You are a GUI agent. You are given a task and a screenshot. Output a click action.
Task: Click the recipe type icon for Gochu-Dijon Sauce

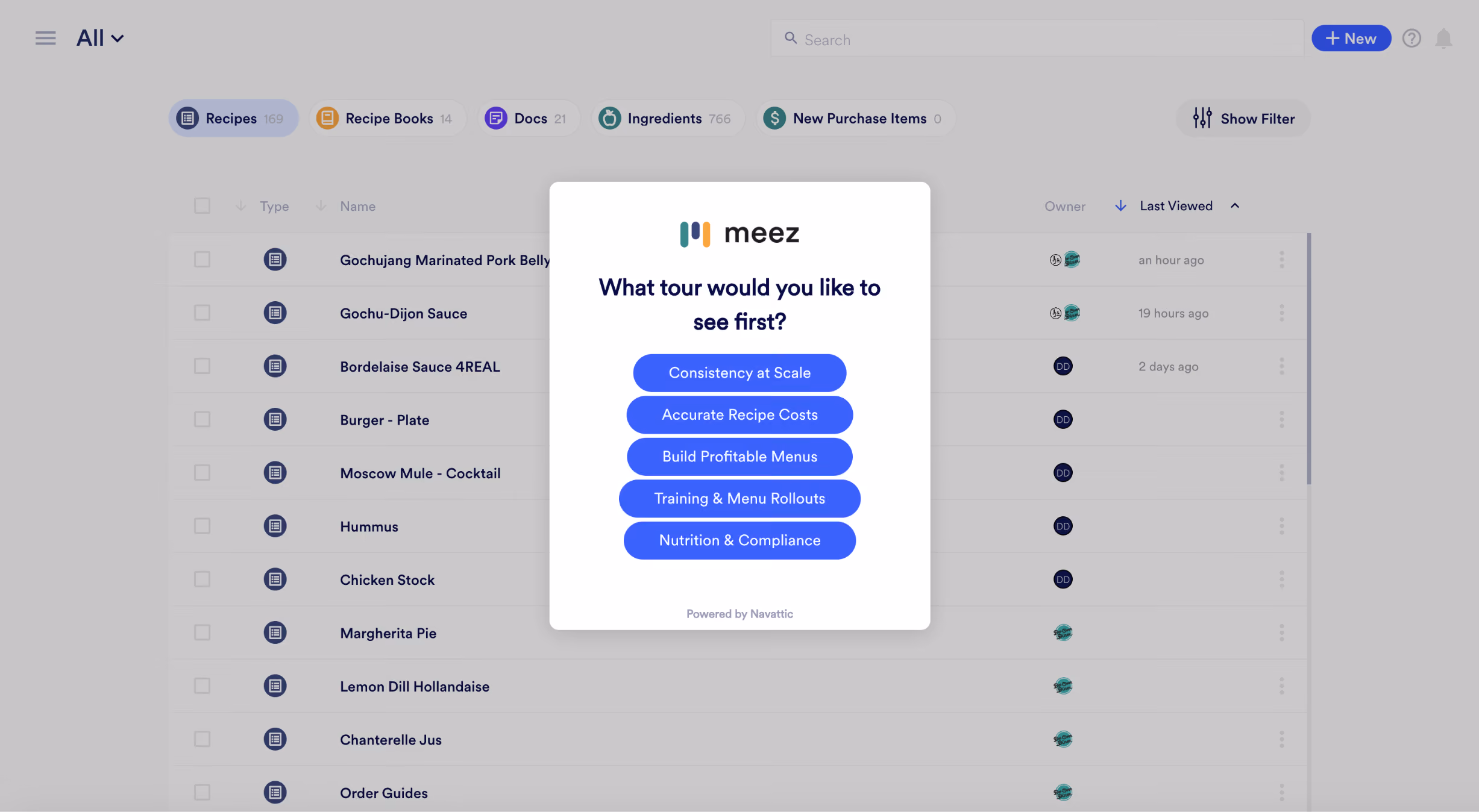275,313
